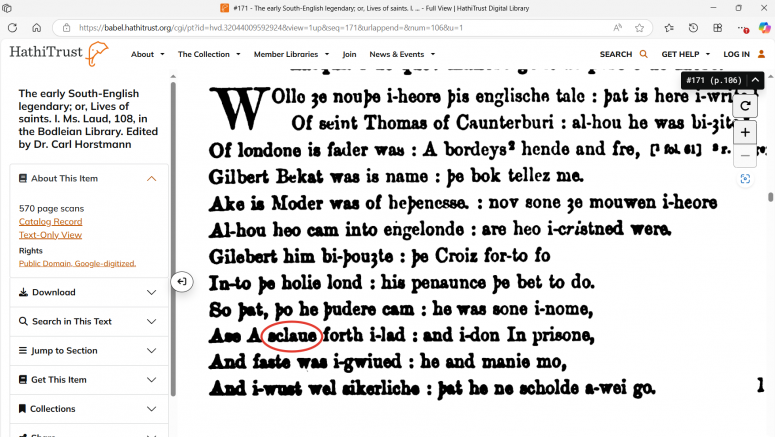The height and width of the screenshot is (437, 775).
Task: Zoom in on the page scan
Action: click(745, 132)
